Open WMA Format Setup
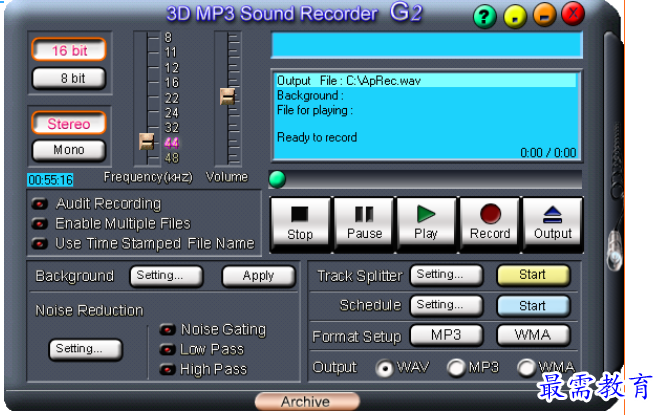The height and width of the screenshot is (418, 661). pyautogui.click(x=533, y=335)
